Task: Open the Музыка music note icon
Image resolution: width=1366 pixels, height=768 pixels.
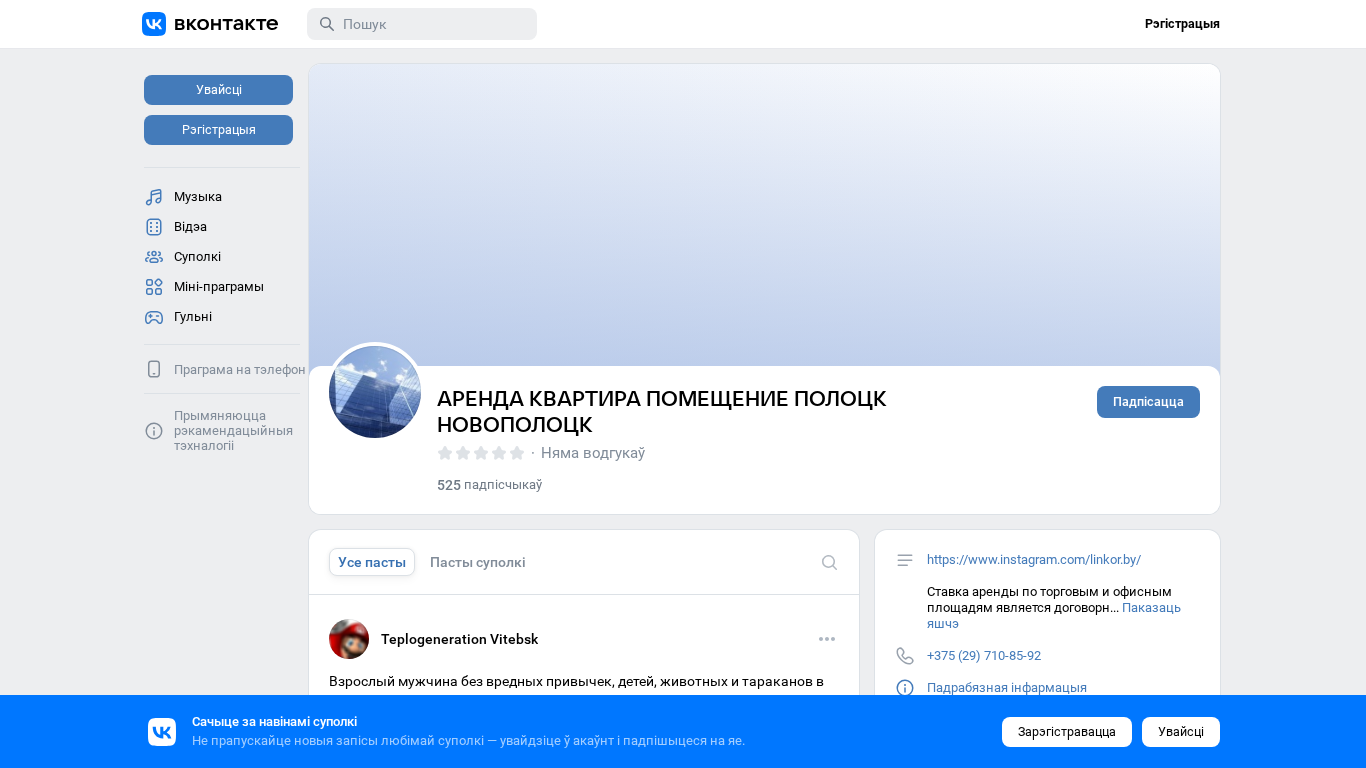Action: (154, 197)
